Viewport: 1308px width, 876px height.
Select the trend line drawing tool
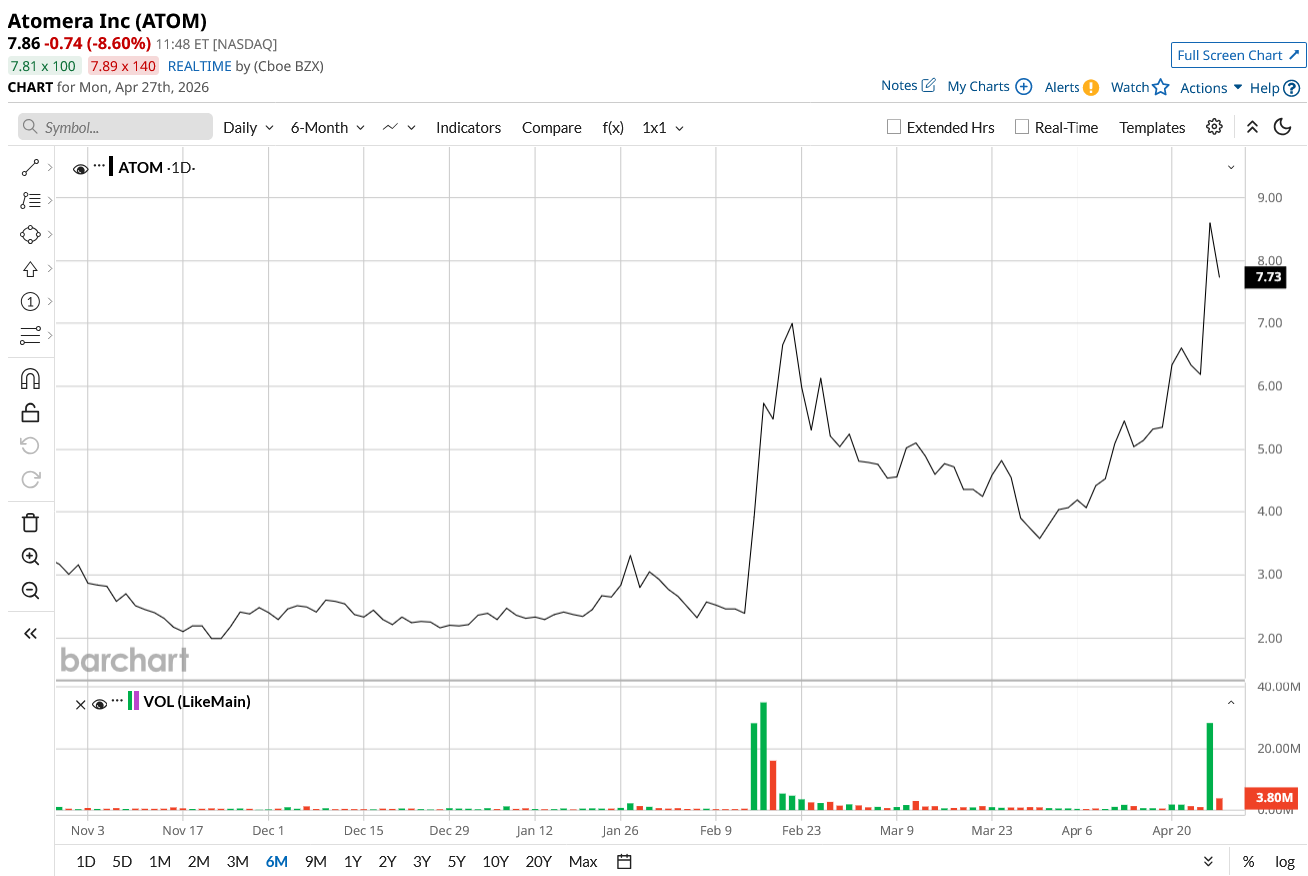click(30, 168)
